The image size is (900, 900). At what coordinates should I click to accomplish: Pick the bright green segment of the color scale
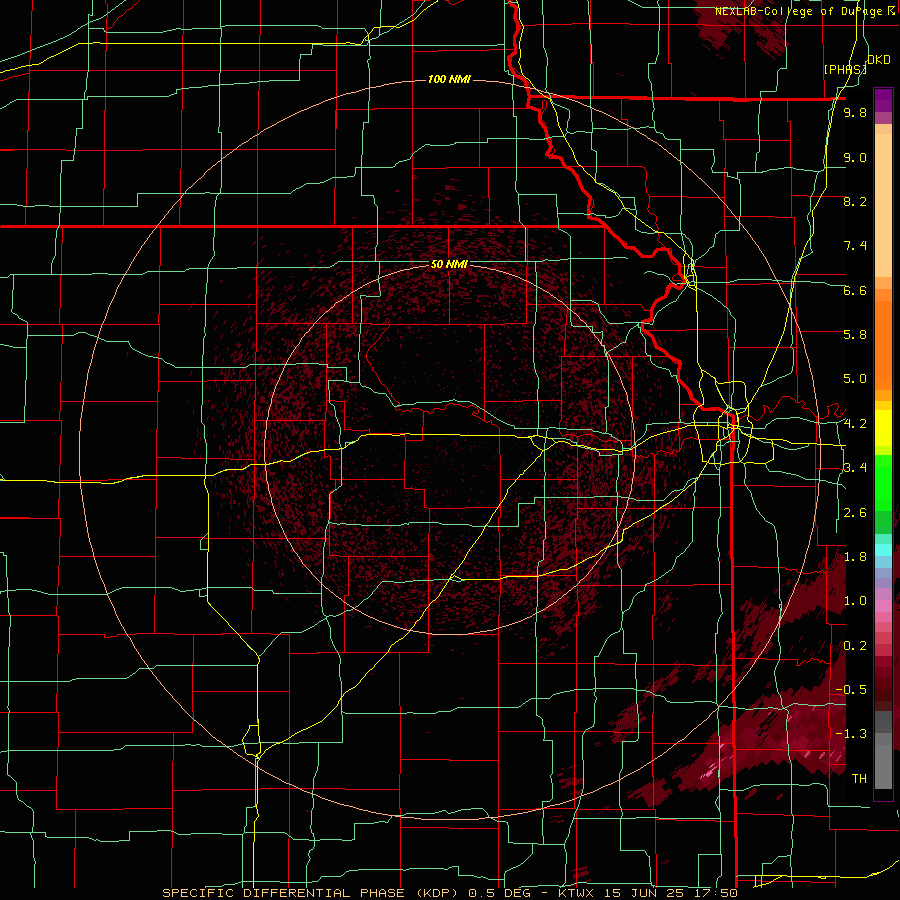coord(883,481)
